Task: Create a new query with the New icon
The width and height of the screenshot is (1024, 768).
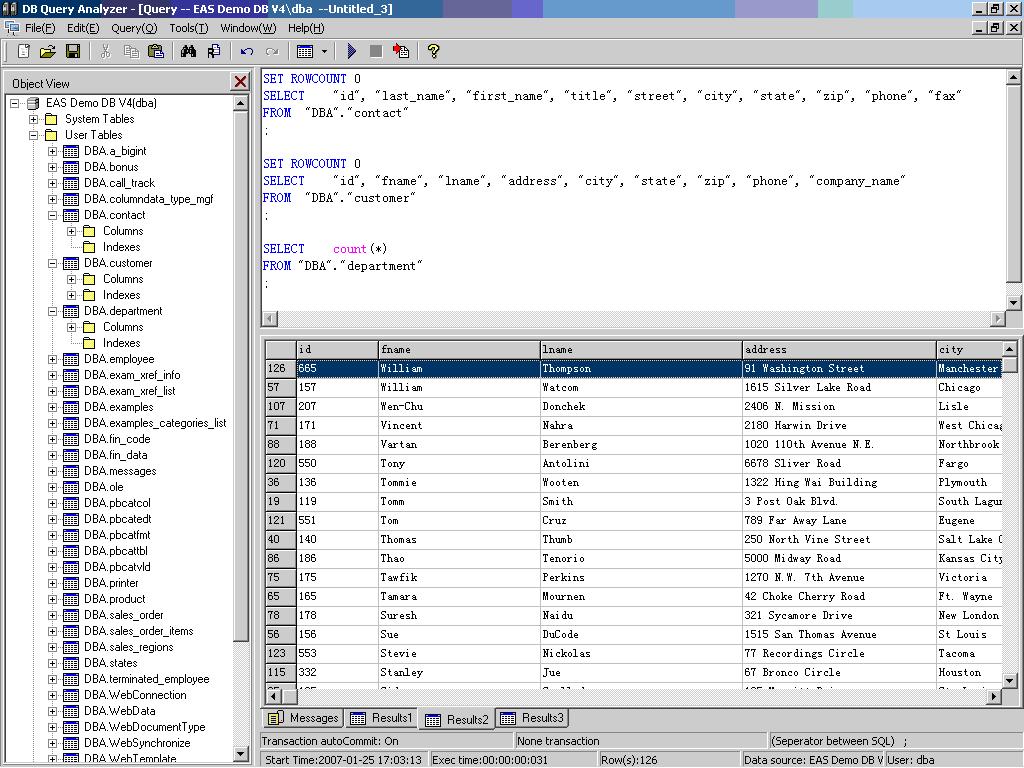Action: tap(24, 51)
